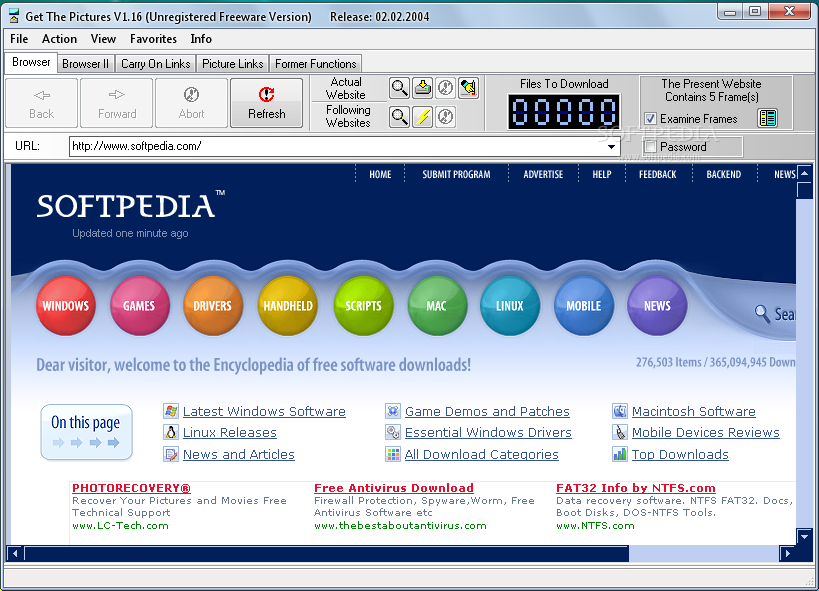Click ADVERTISE in the Softpedia top nav
Screen dimensions: 819x591
[x=543, y=175]
